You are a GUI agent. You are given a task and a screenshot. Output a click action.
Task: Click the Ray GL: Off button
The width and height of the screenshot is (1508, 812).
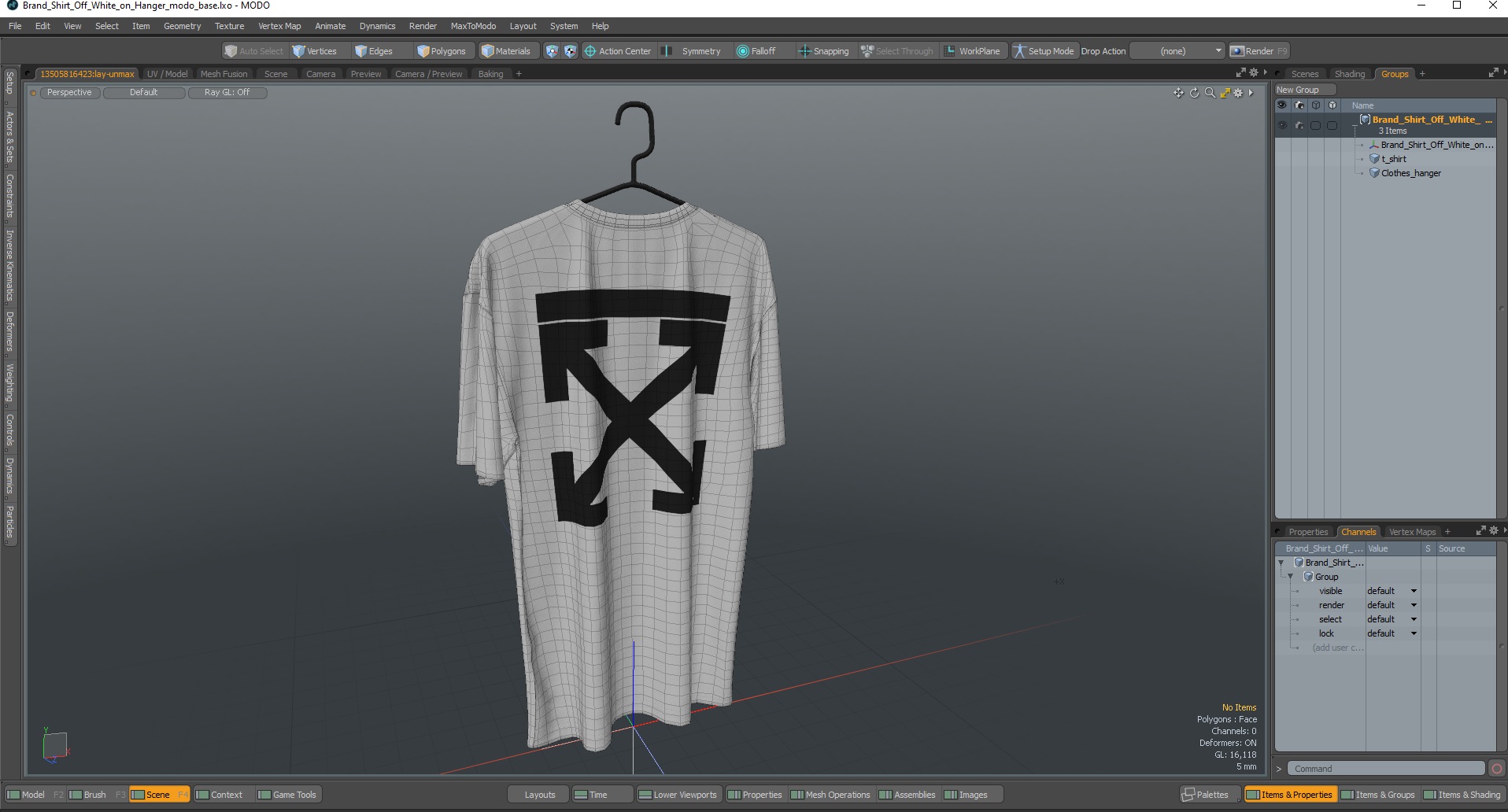pyautogui.click(x=227, y=93)
